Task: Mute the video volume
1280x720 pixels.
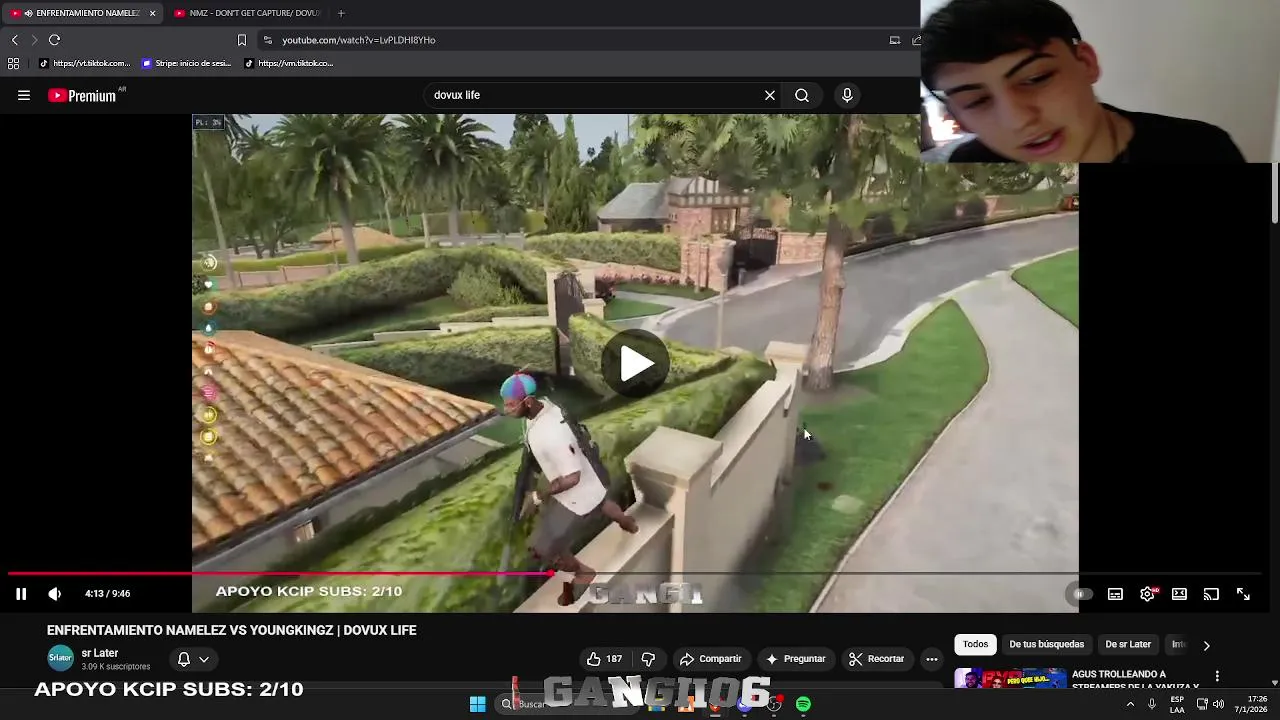Action: [55, 594]
